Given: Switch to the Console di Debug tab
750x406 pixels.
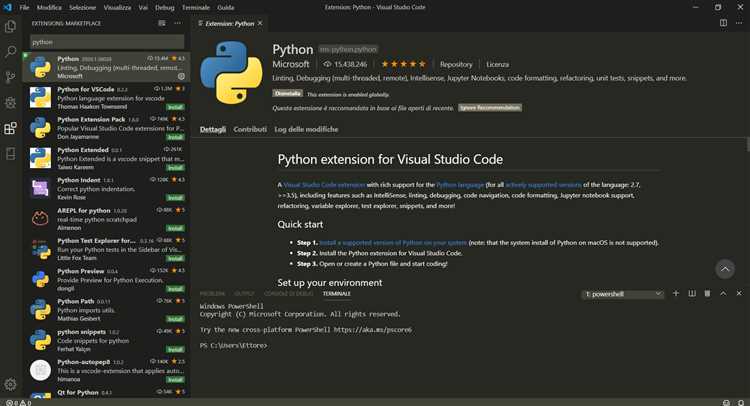Looking at the screenshot, I should point(289,294).
